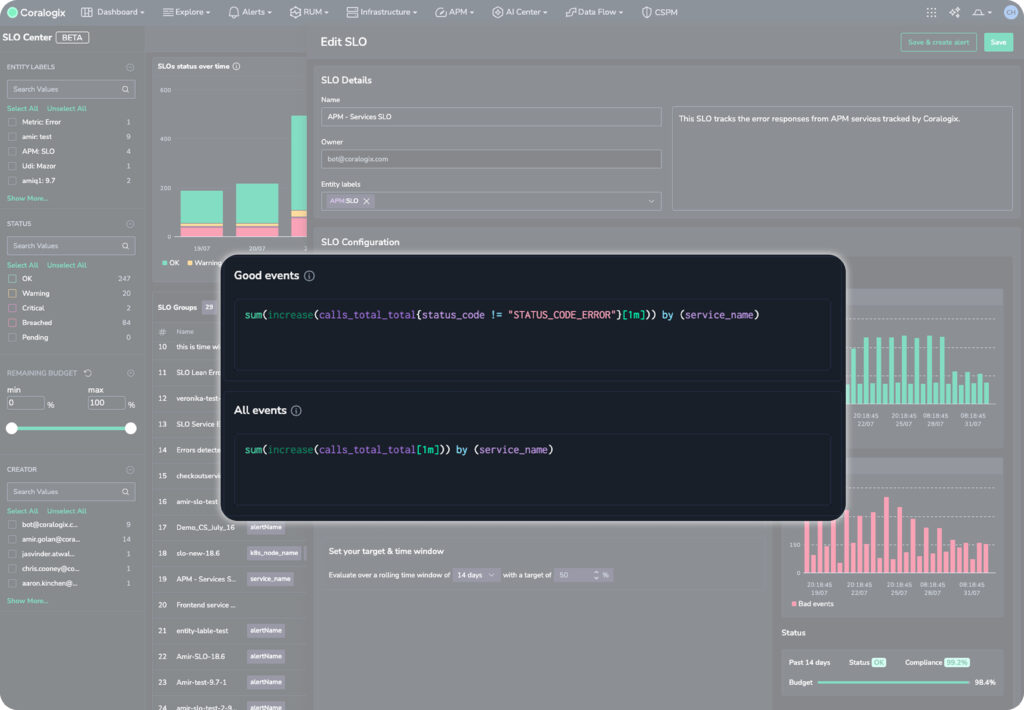Screen dimensions: 1024x710
Task: Click the max budget percentage field
Action: 106,403
